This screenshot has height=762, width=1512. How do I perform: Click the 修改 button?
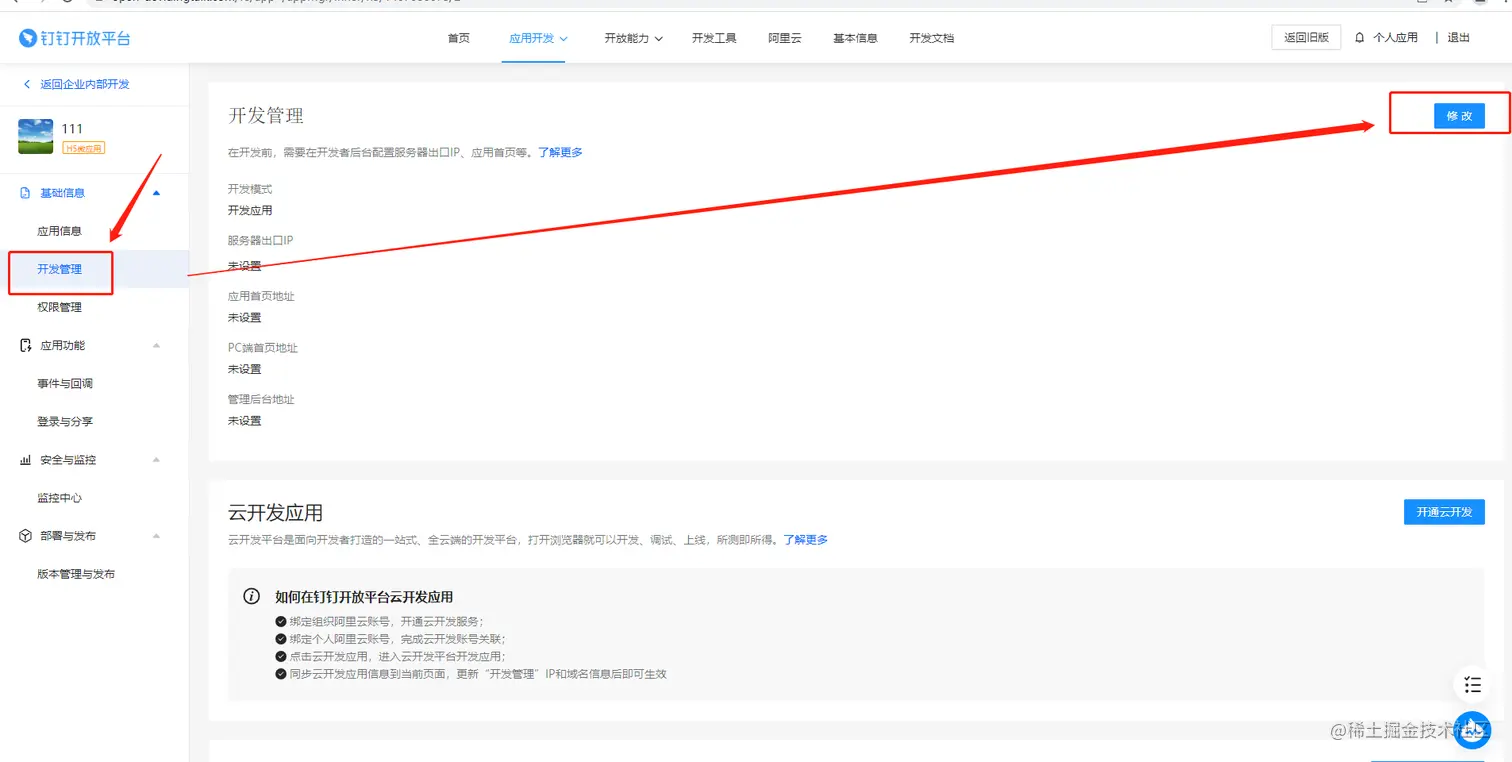tap(1459, 115)
